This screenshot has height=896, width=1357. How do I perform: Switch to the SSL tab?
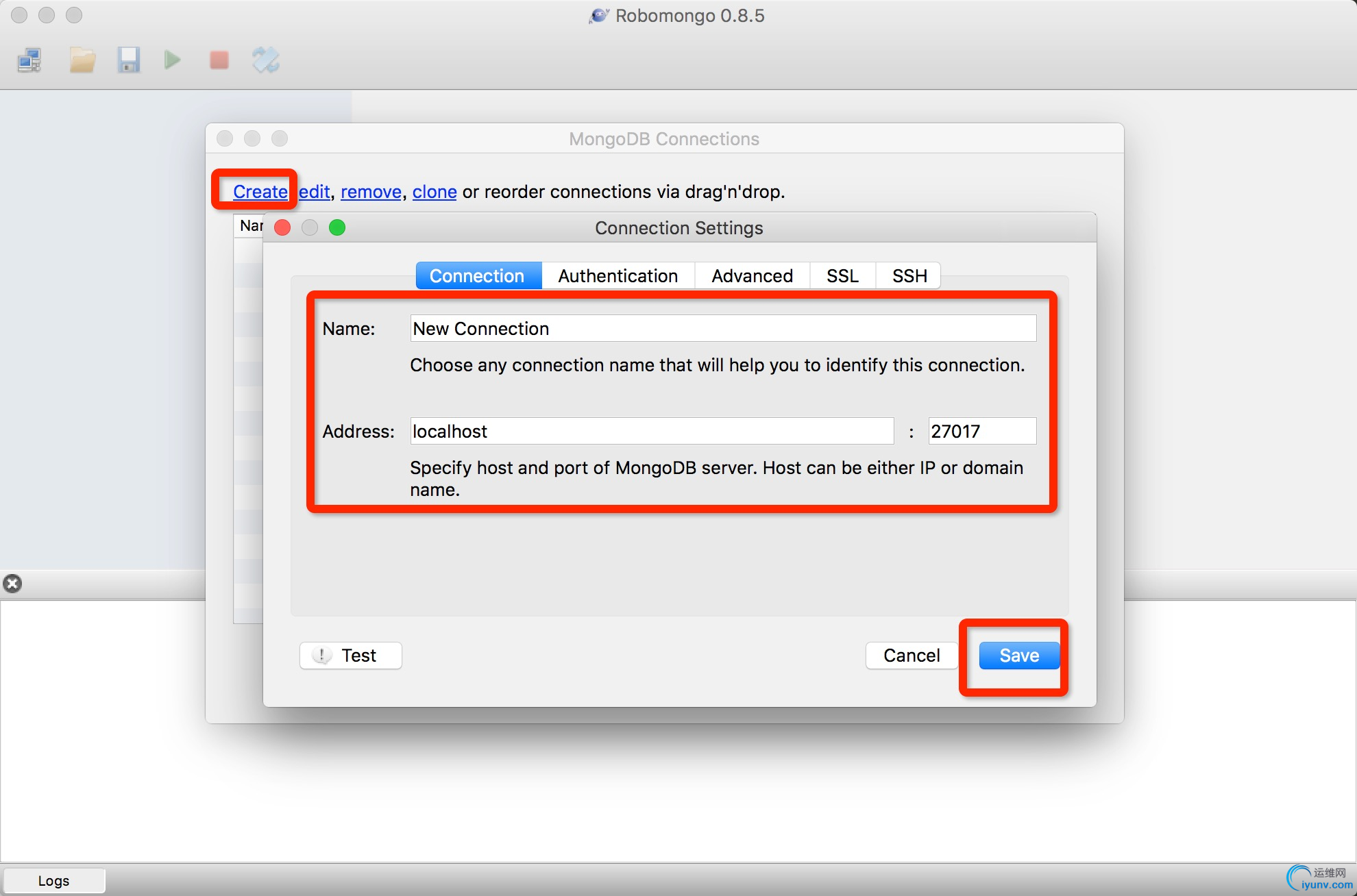(x=842, y=275)
